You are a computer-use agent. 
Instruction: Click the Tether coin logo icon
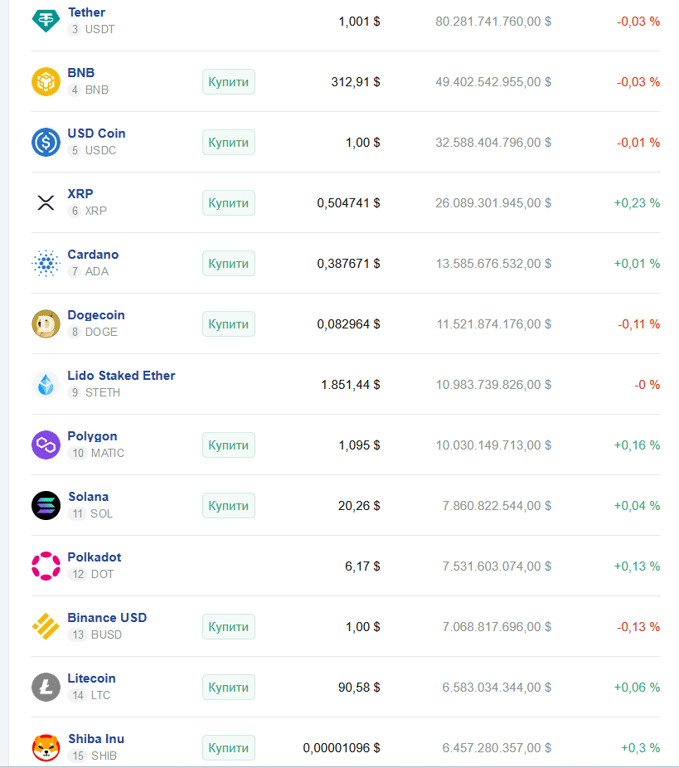pyautogui.click(x=46, y=20)
